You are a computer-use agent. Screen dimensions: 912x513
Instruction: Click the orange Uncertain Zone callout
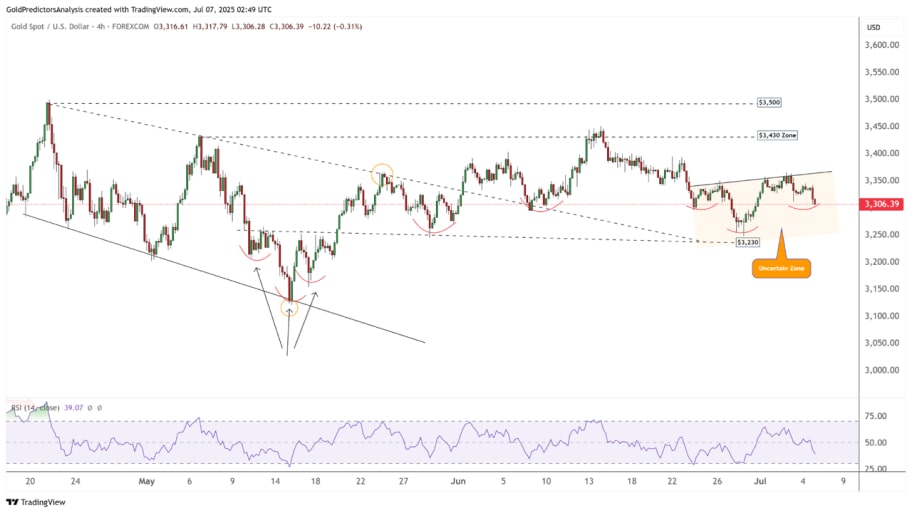(781, 268)
